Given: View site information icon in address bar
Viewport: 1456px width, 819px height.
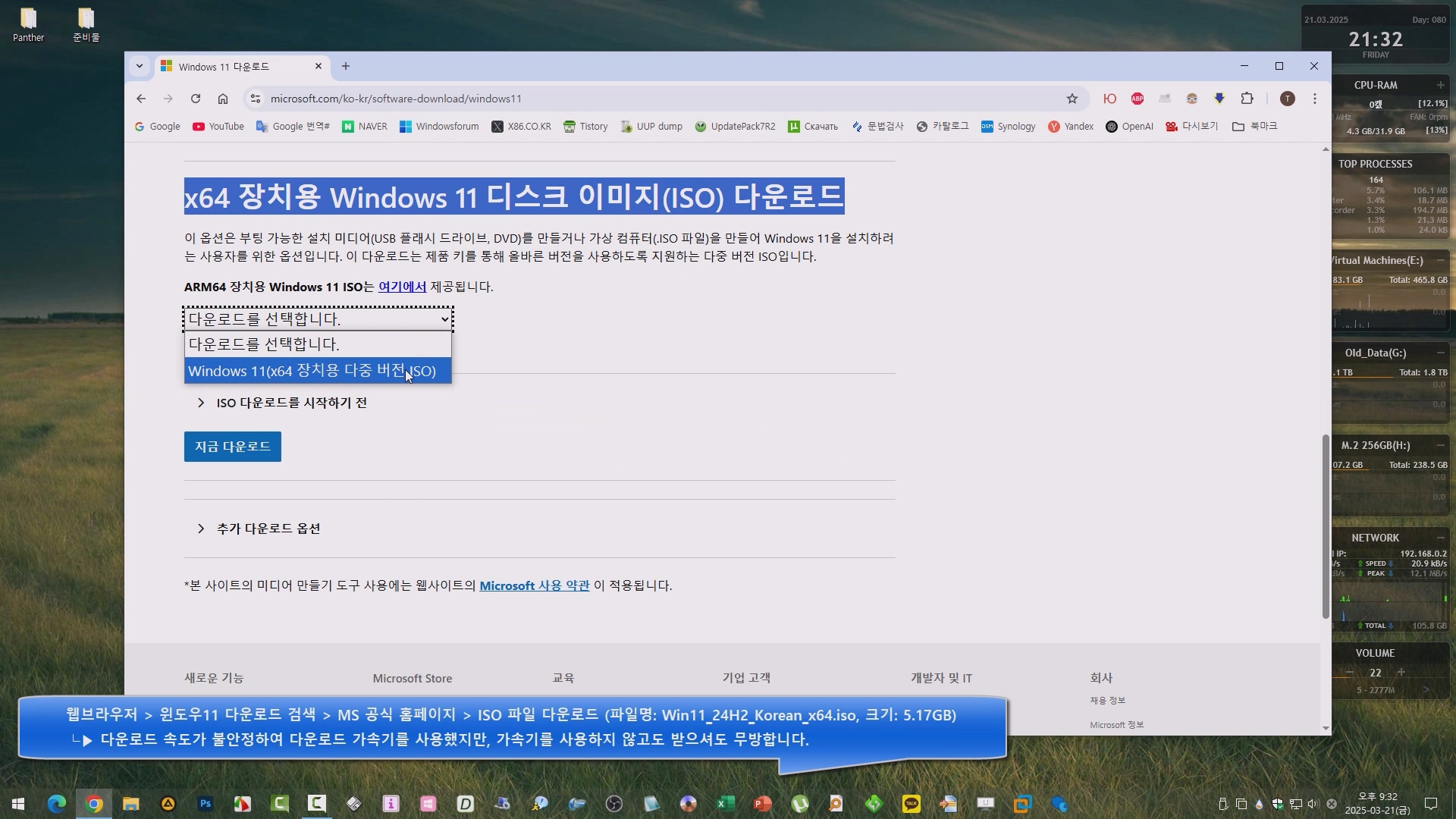Looking at the screenshot, I should click(x=256, y=99).
